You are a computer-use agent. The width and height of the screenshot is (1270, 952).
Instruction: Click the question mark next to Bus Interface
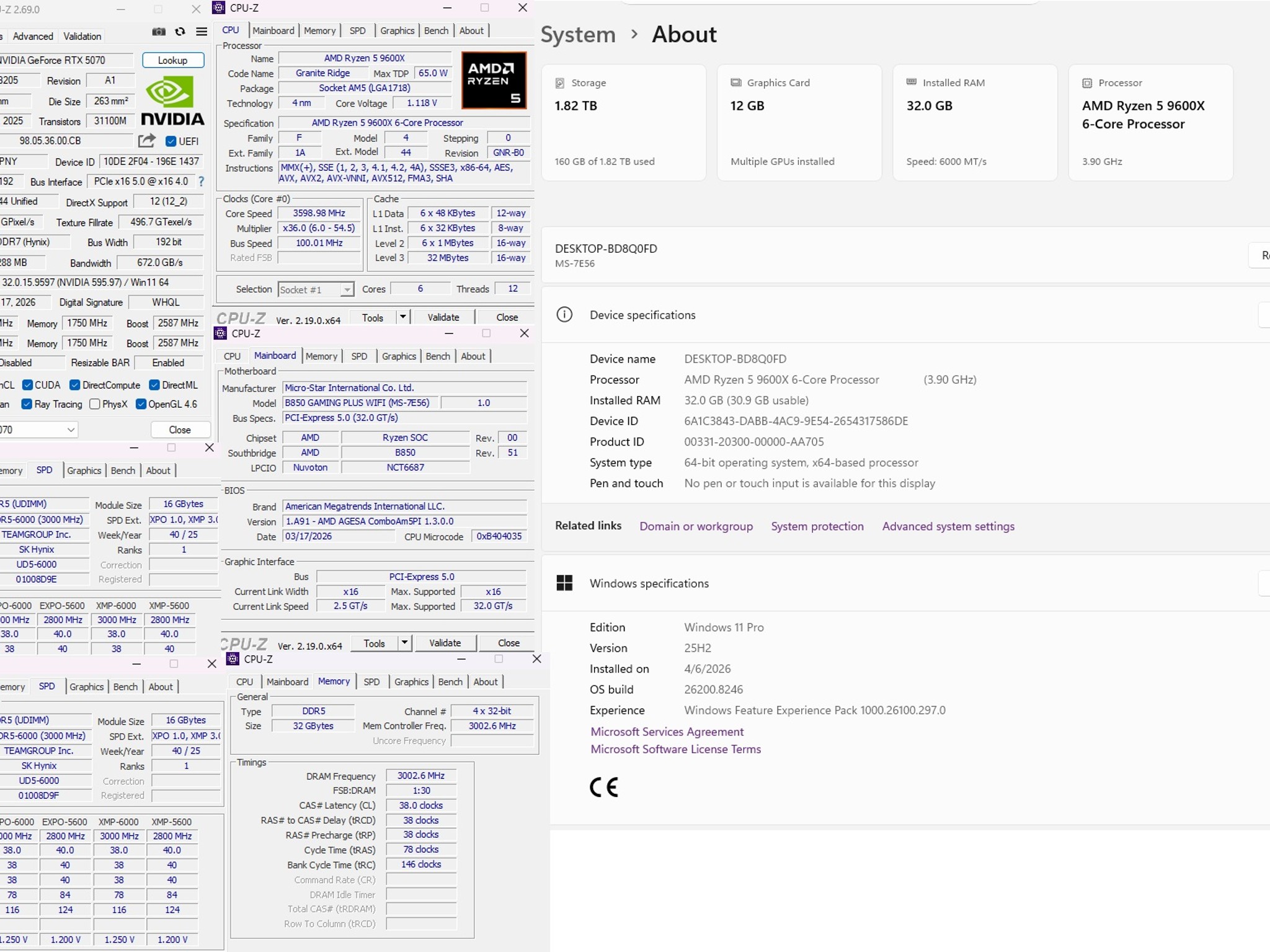(200, 182)
